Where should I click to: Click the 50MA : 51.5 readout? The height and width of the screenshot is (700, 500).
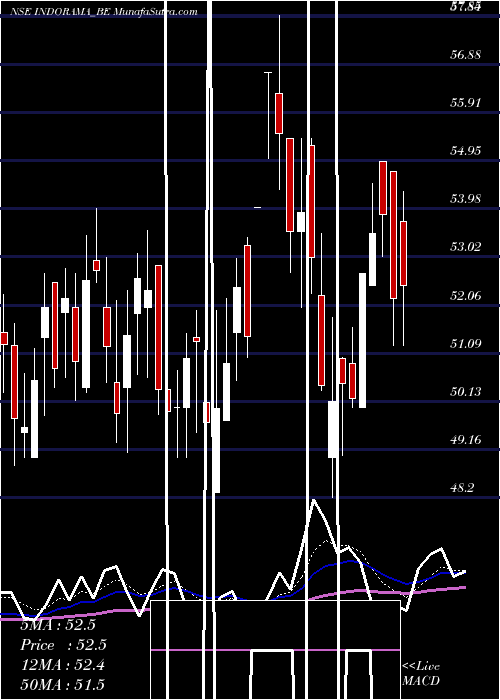click(x=63, y=685)
